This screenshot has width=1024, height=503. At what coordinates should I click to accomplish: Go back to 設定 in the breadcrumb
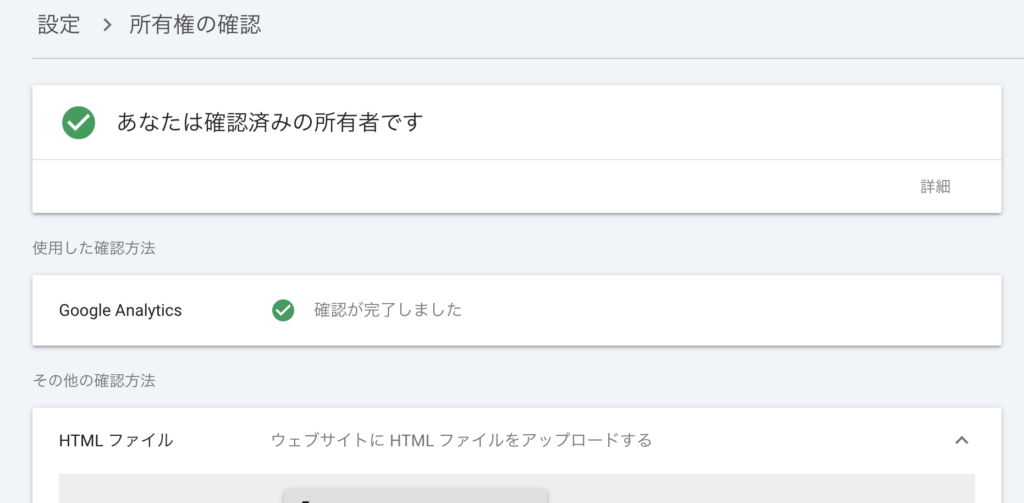pos(59,25)
